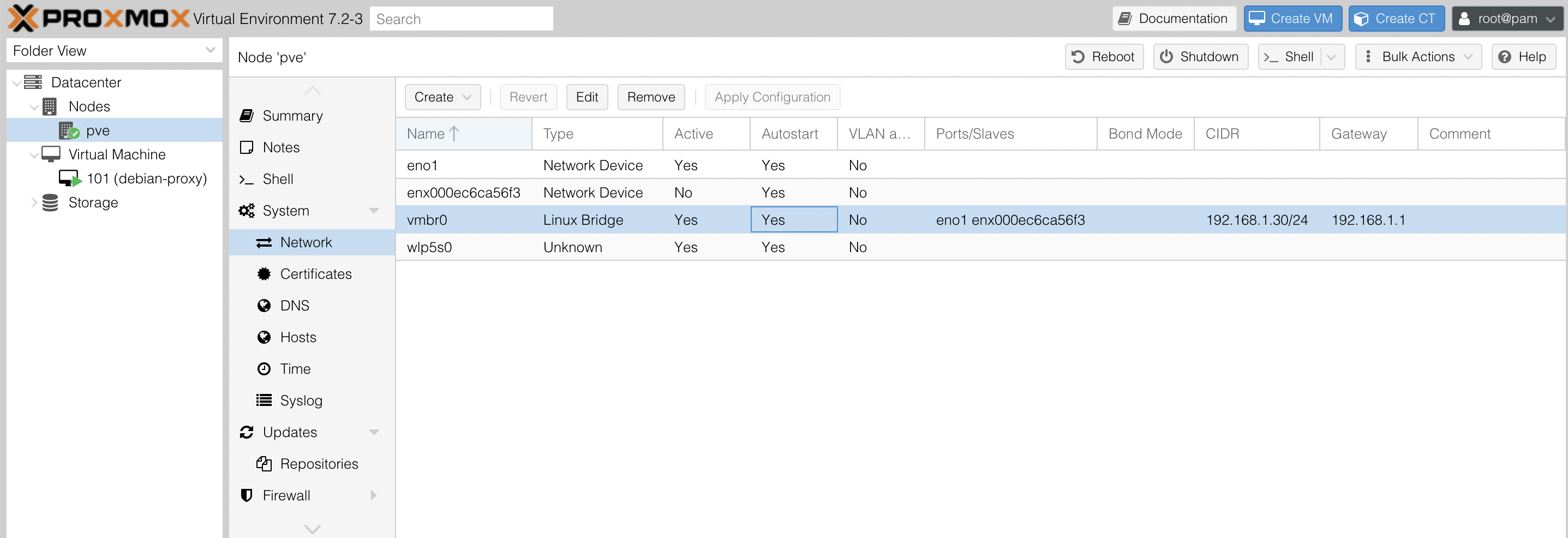Click the Remove button
1568x538 pixels.
pyautogui.click(x=650, y=97)
